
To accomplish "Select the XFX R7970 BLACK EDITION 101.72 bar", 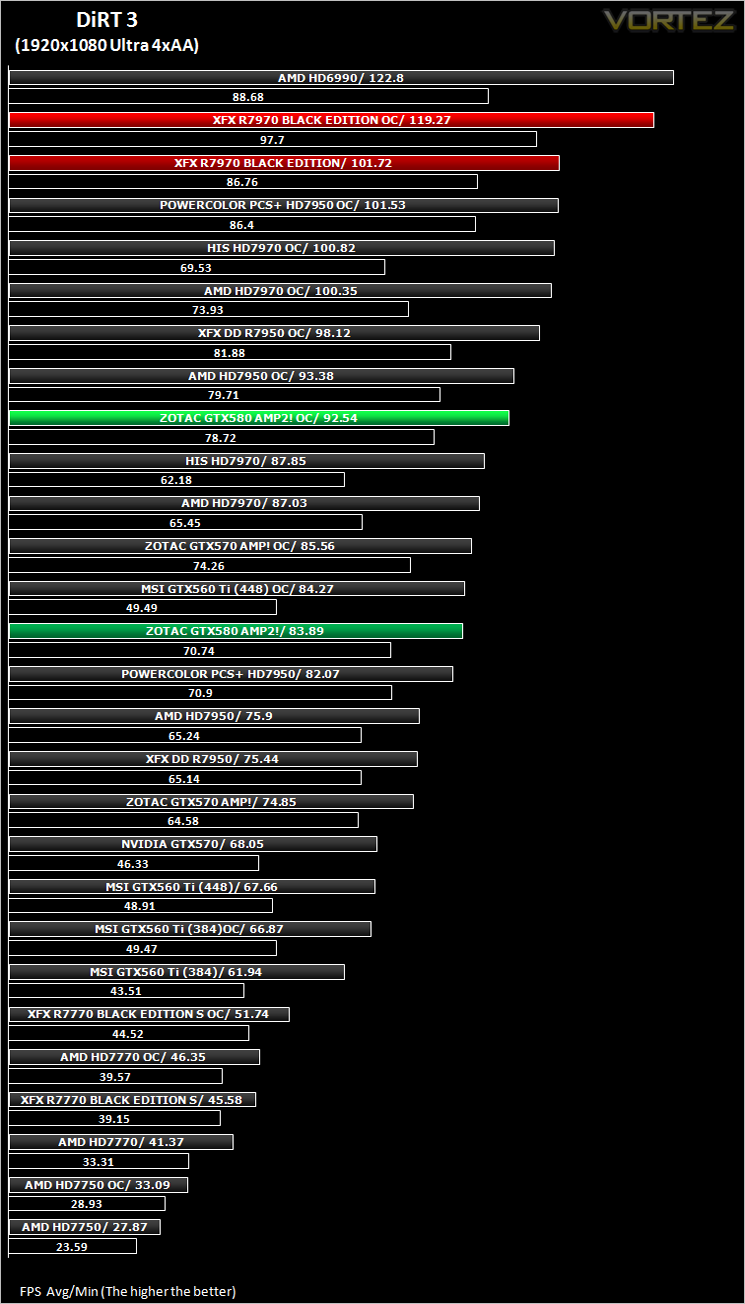I will [x=284, y=162].
